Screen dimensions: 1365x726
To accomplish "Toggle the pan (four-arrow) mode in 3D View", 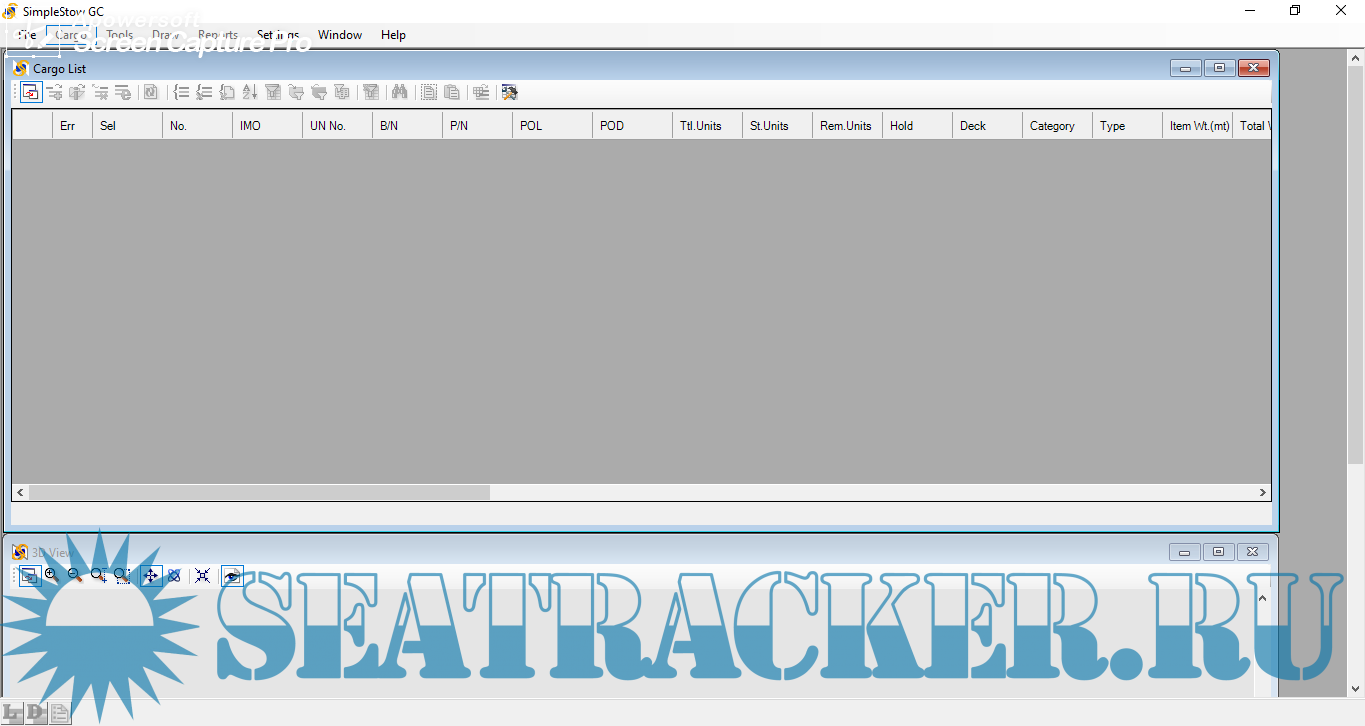I will coord(151,575).
